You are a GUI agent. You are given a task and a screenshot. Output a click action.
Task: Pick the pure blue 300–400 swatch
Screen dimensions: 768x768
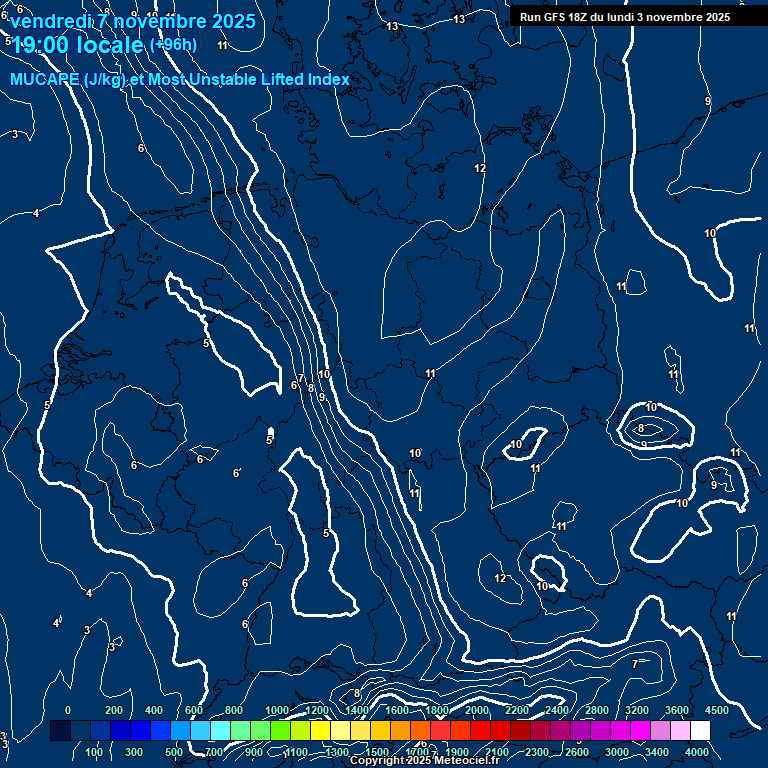(140, 730)
